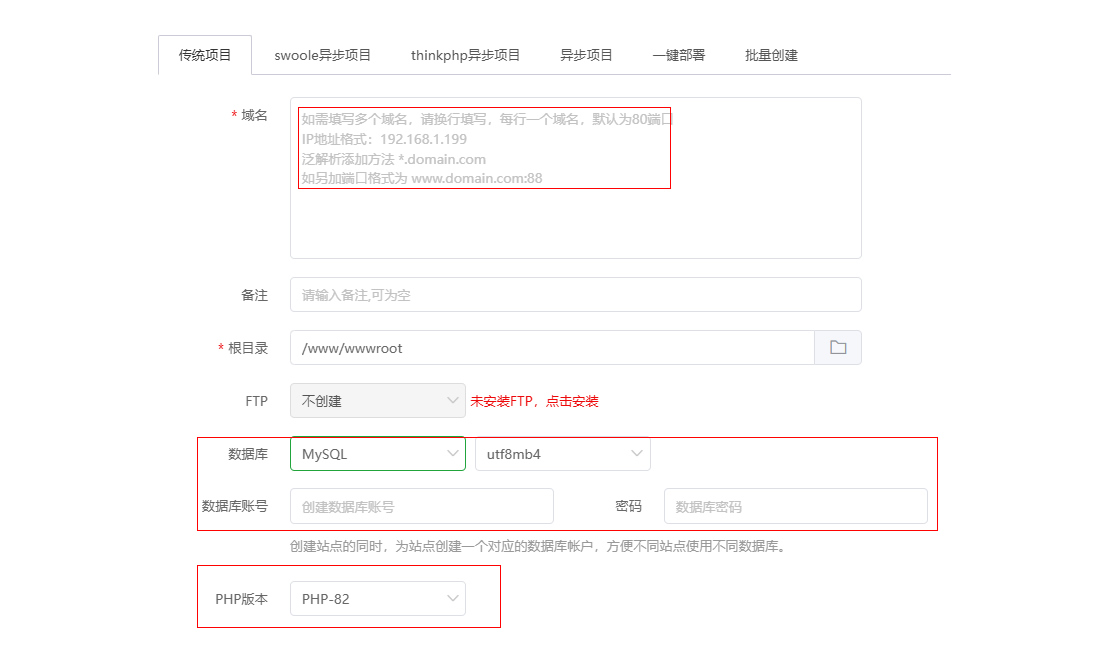Switch to the swoole异步项目 tab
The width and height of the screenshot is (1100, 660).
point(323,55)
